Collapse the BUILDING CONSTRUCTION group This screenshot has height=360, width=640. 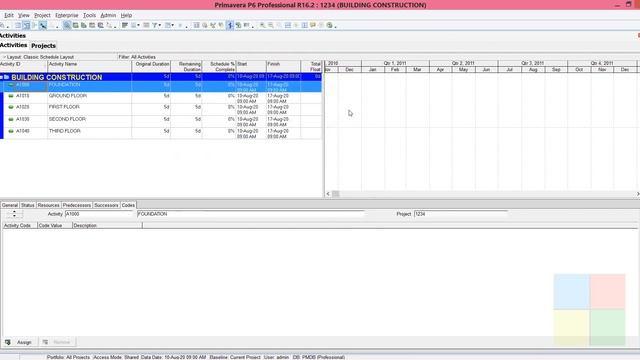[x=2, y=77]
